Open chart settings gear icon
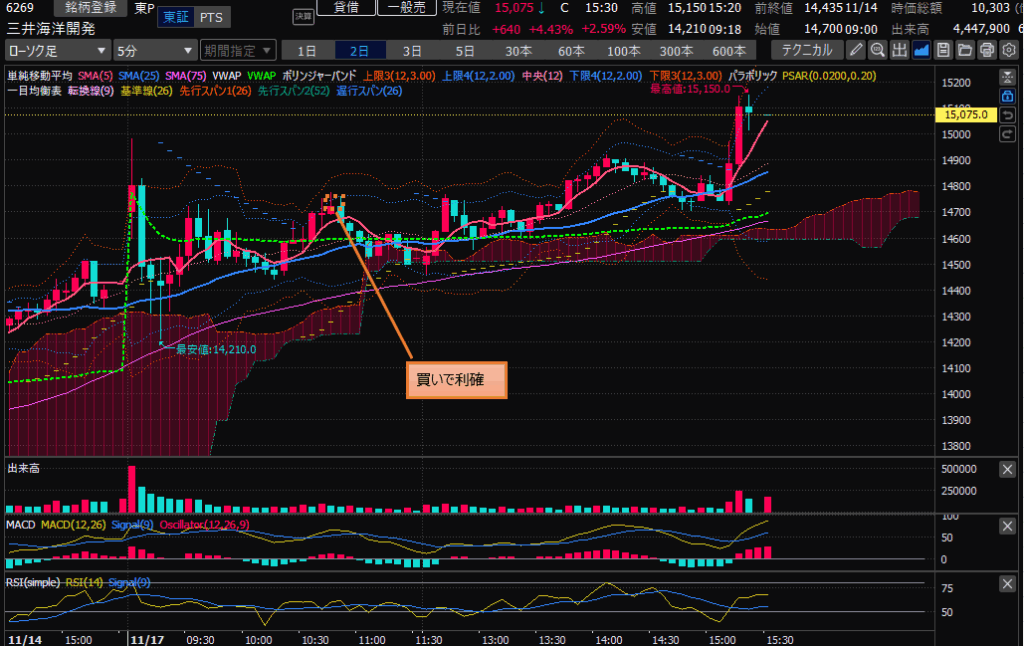This screenshot has height=646, width=1024. coord(1008,49)
